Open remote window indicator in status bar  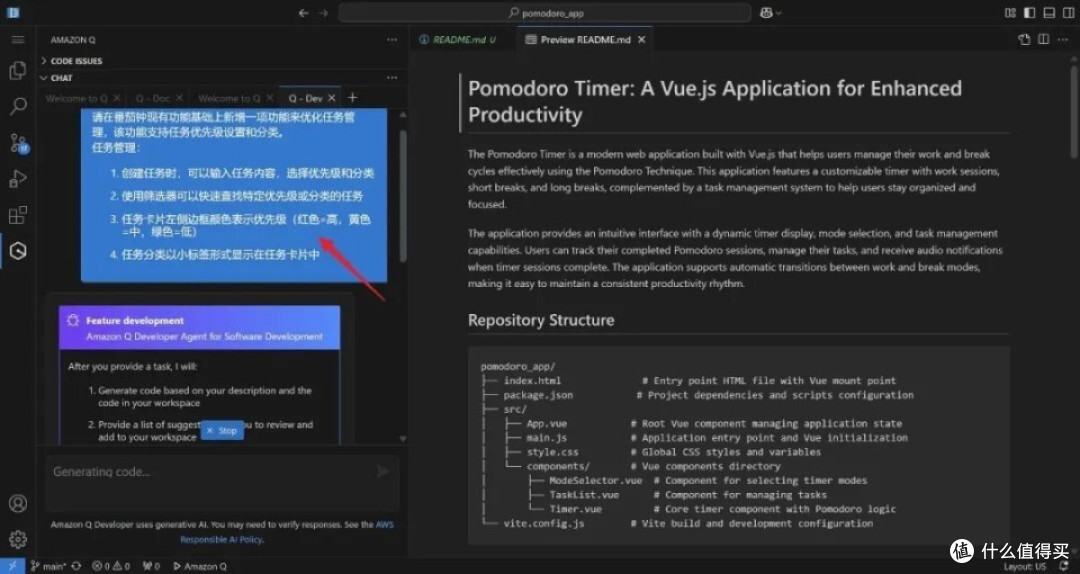click(x=12, y=566)
